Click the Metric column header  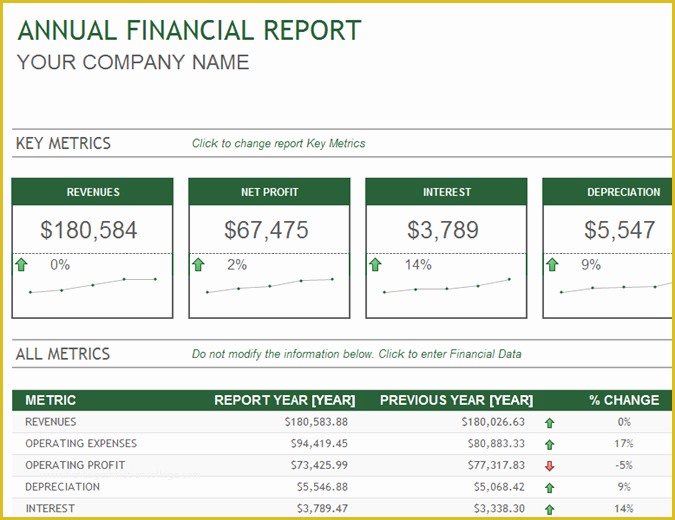click(x=50, y=400)
